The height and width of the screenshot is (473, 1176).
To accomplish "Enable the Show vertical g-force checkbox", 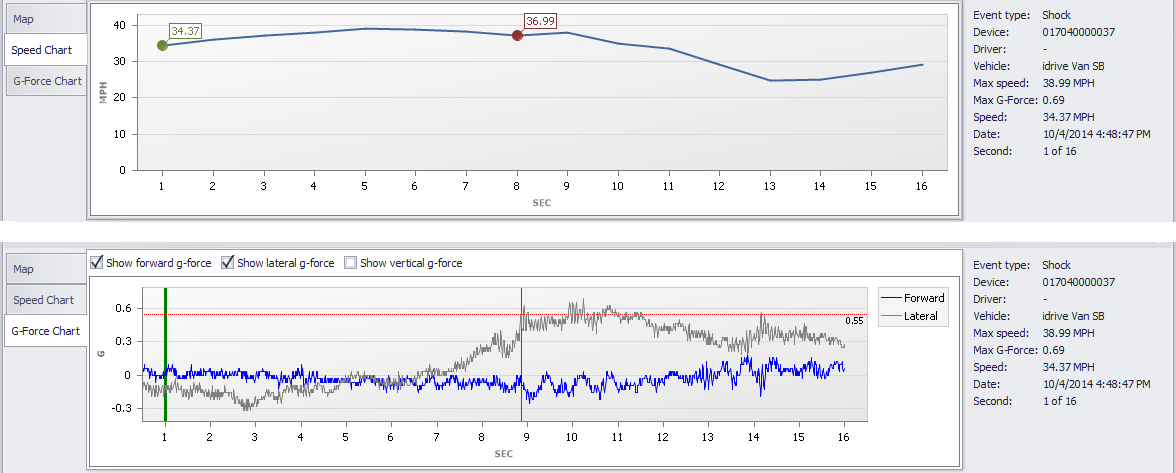I will point(351,263).
